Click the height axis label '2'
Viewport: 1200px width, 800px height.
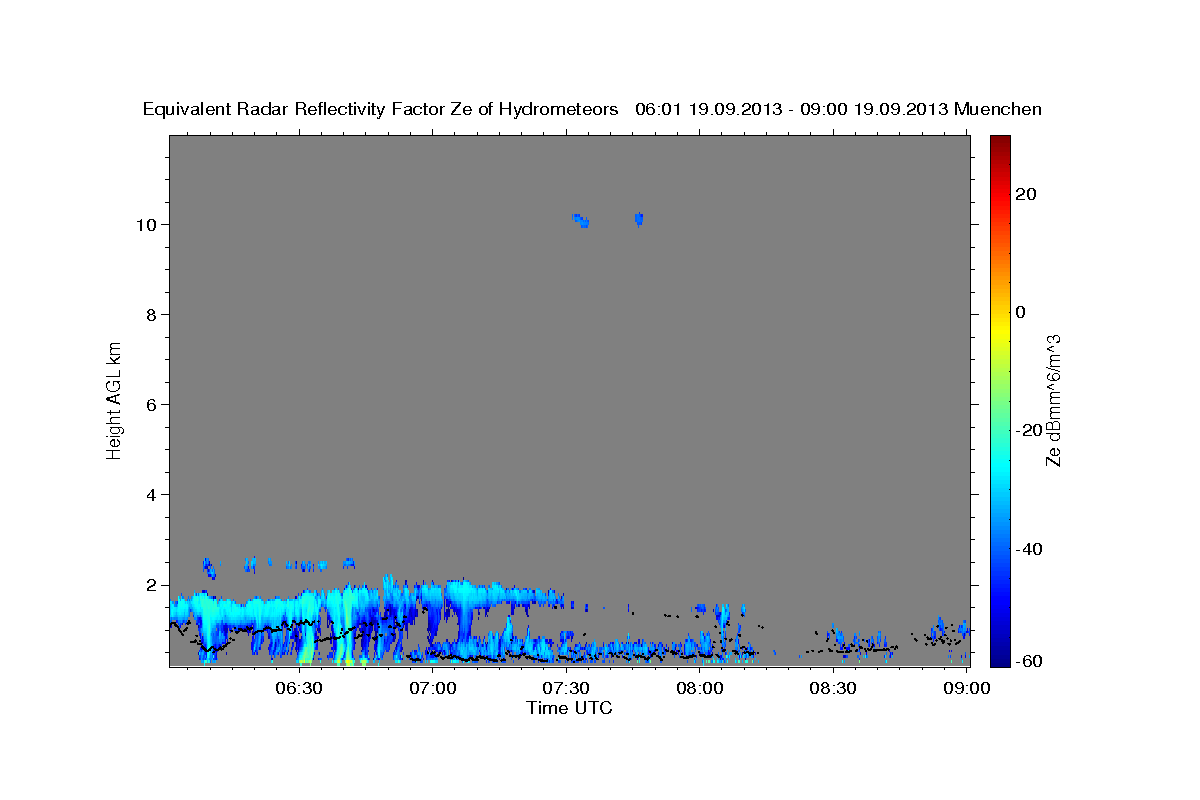point(153,584)
